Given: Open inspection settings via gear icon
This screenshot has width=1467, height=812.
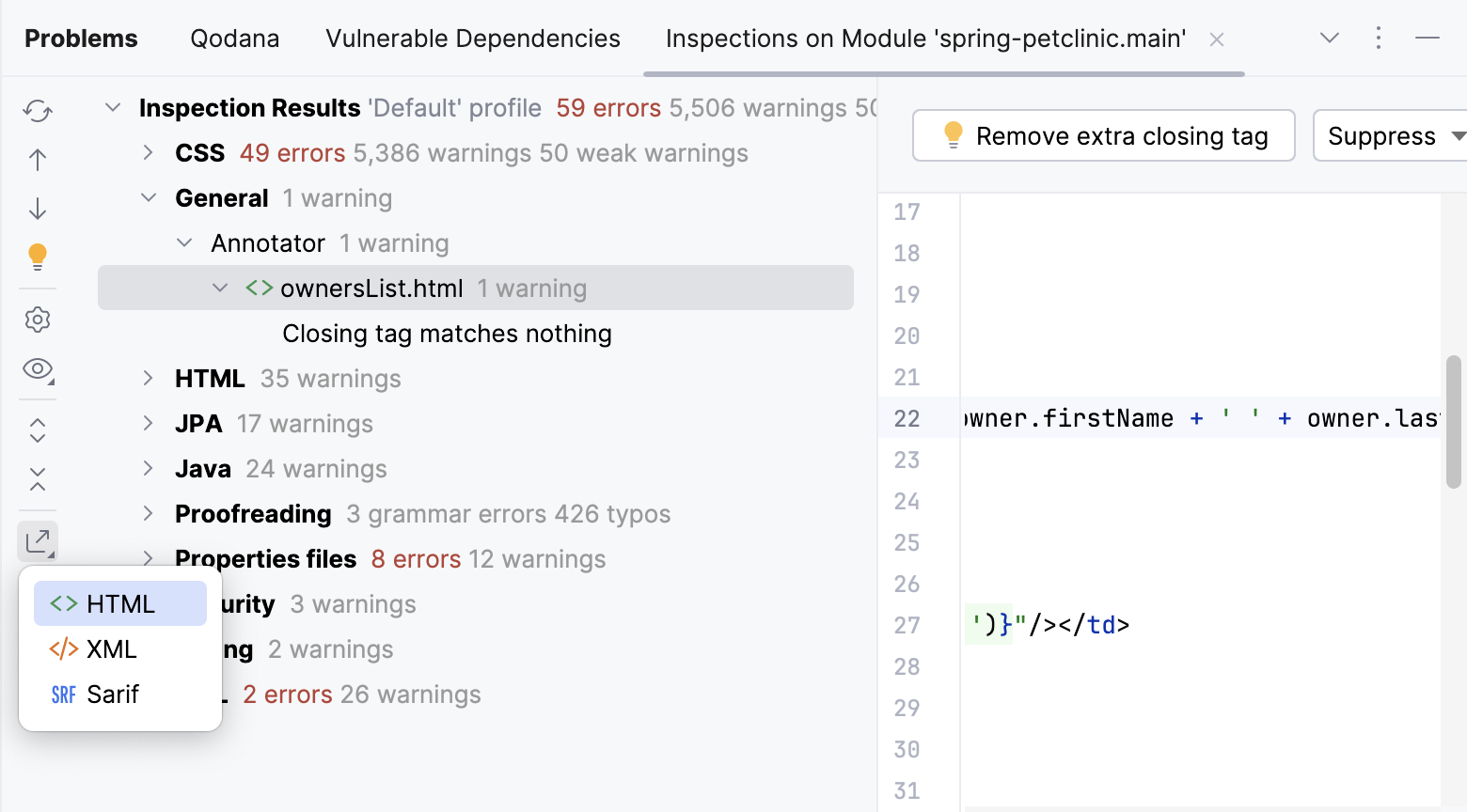Looking at the screenshot, I should click(37, 320).
